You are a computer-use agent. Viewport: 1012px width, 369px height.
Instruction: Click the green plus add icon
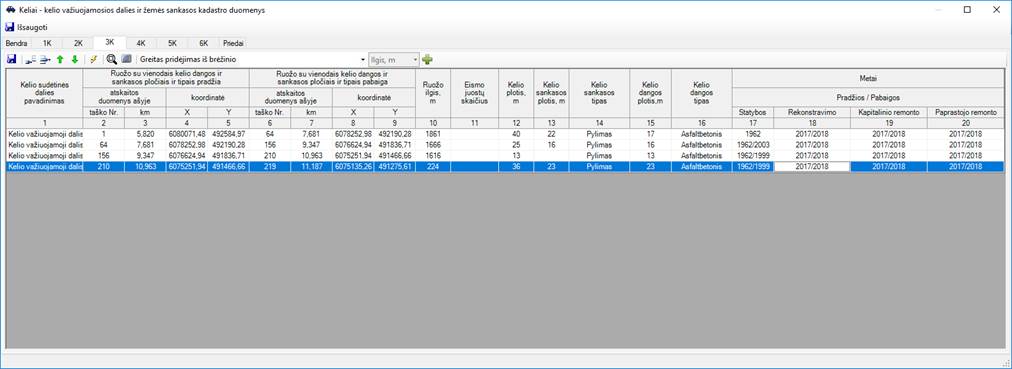click(x=427, y=59)
